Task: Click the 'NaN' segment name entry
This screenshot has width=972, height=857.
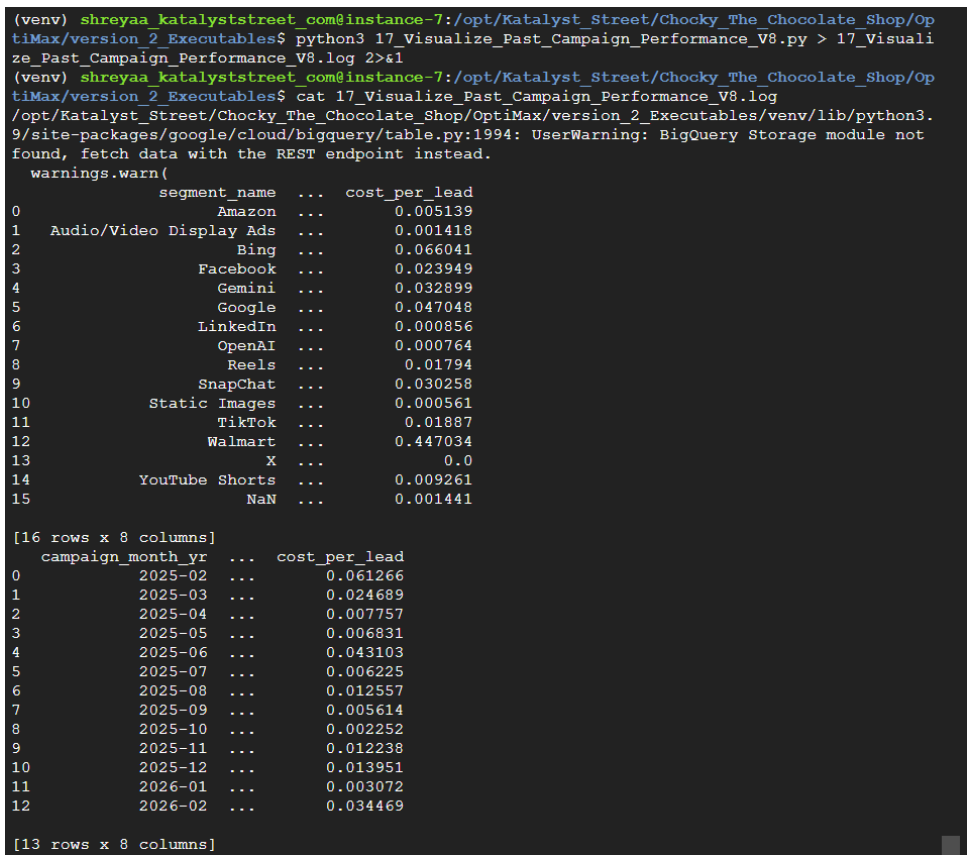Action: [261, 499]
